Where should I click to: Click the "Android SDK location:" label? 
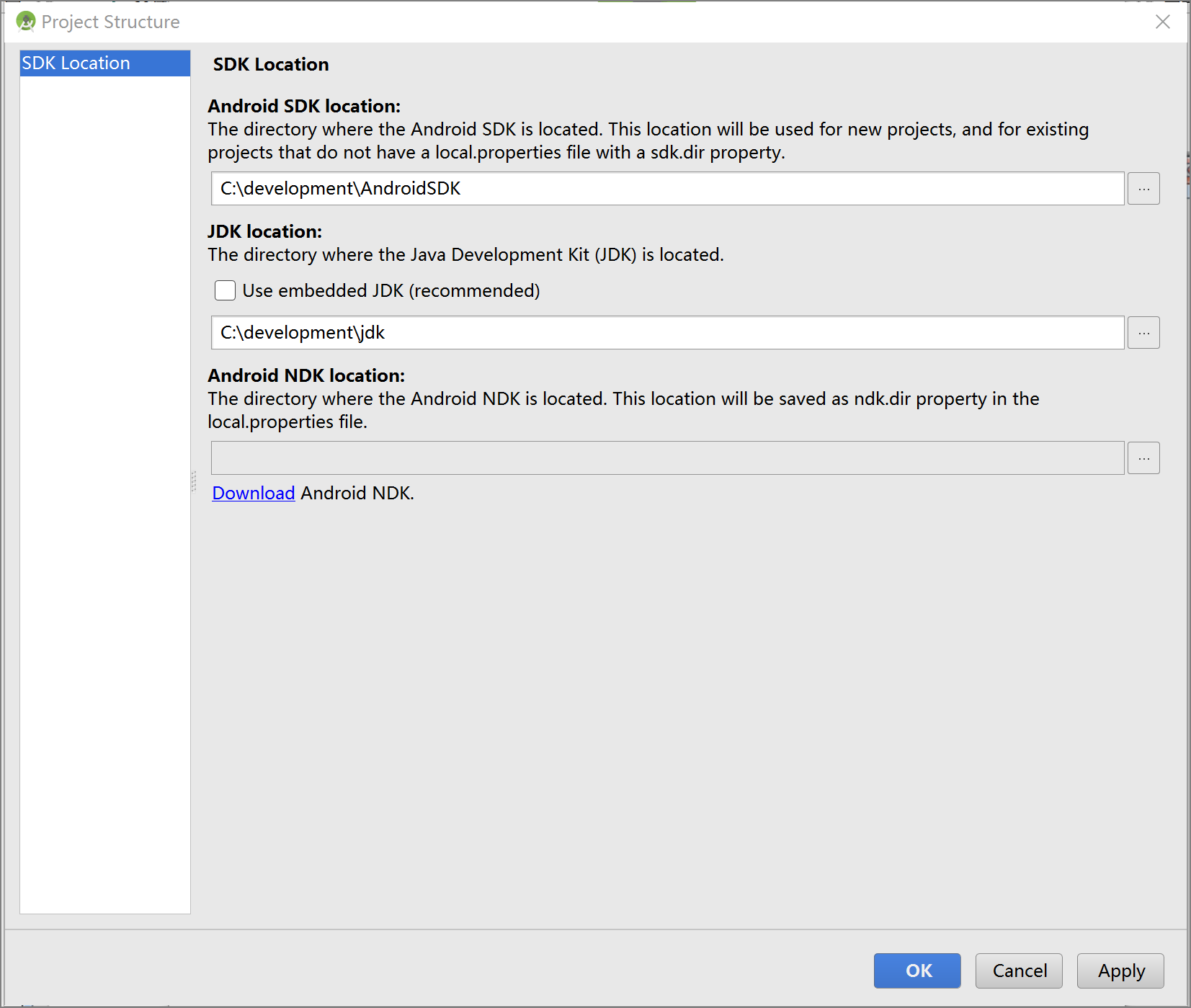coord(304,106)
